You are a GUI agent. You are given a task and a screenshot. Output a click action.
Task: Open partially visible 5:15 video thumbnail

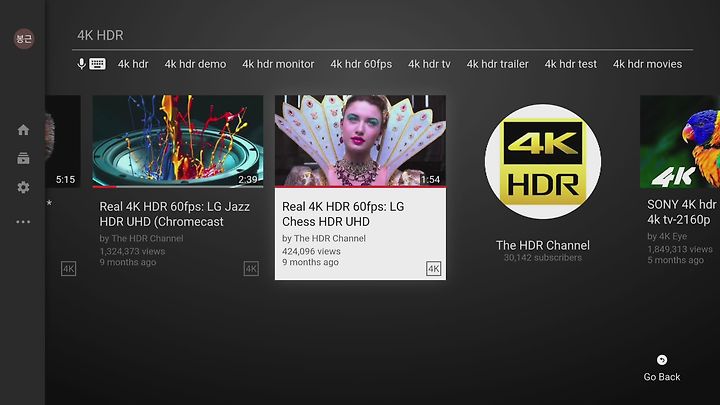(x=63, y=141)
